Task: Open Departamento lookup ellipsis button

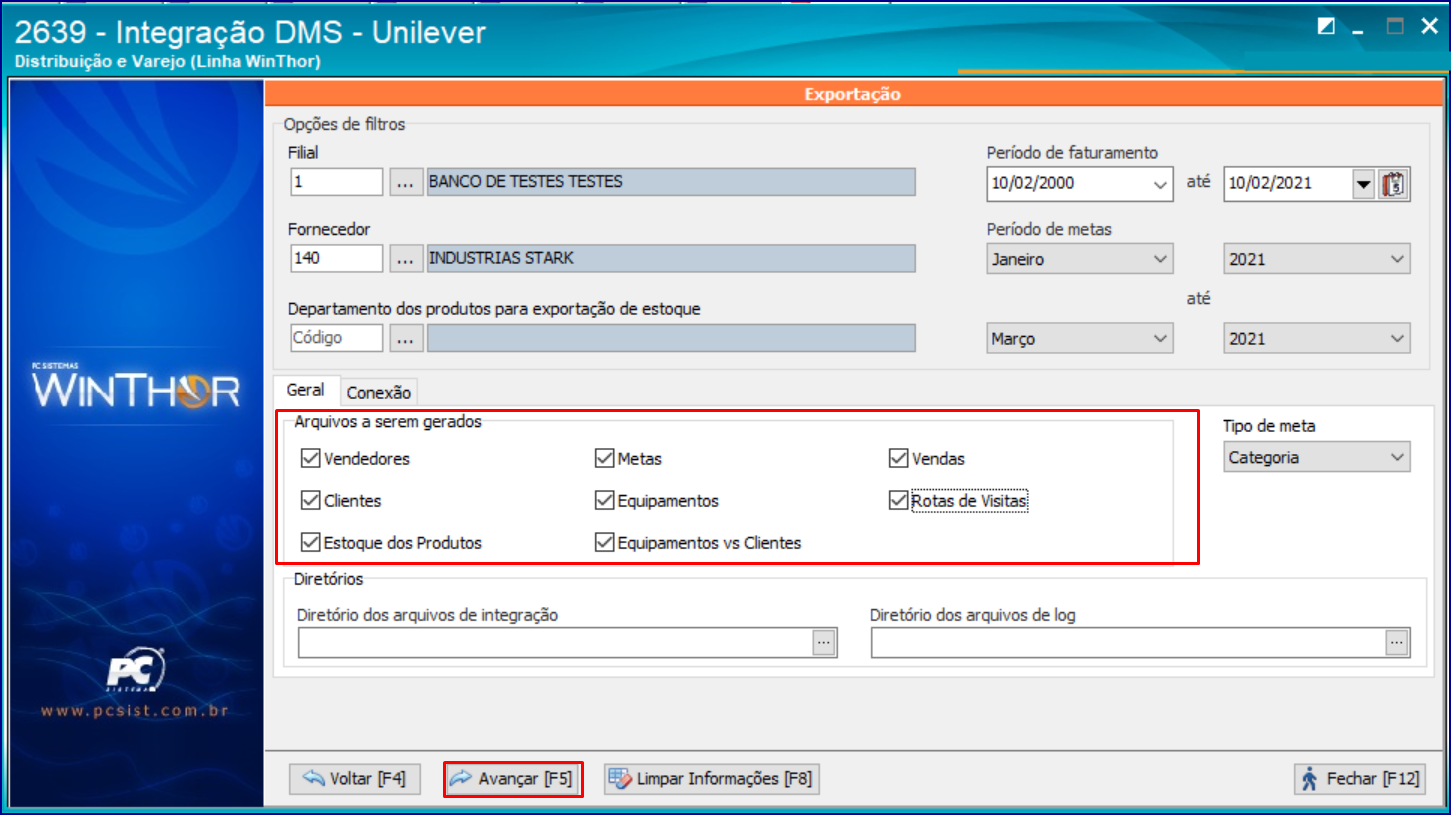Action: [x=404, y=338]
